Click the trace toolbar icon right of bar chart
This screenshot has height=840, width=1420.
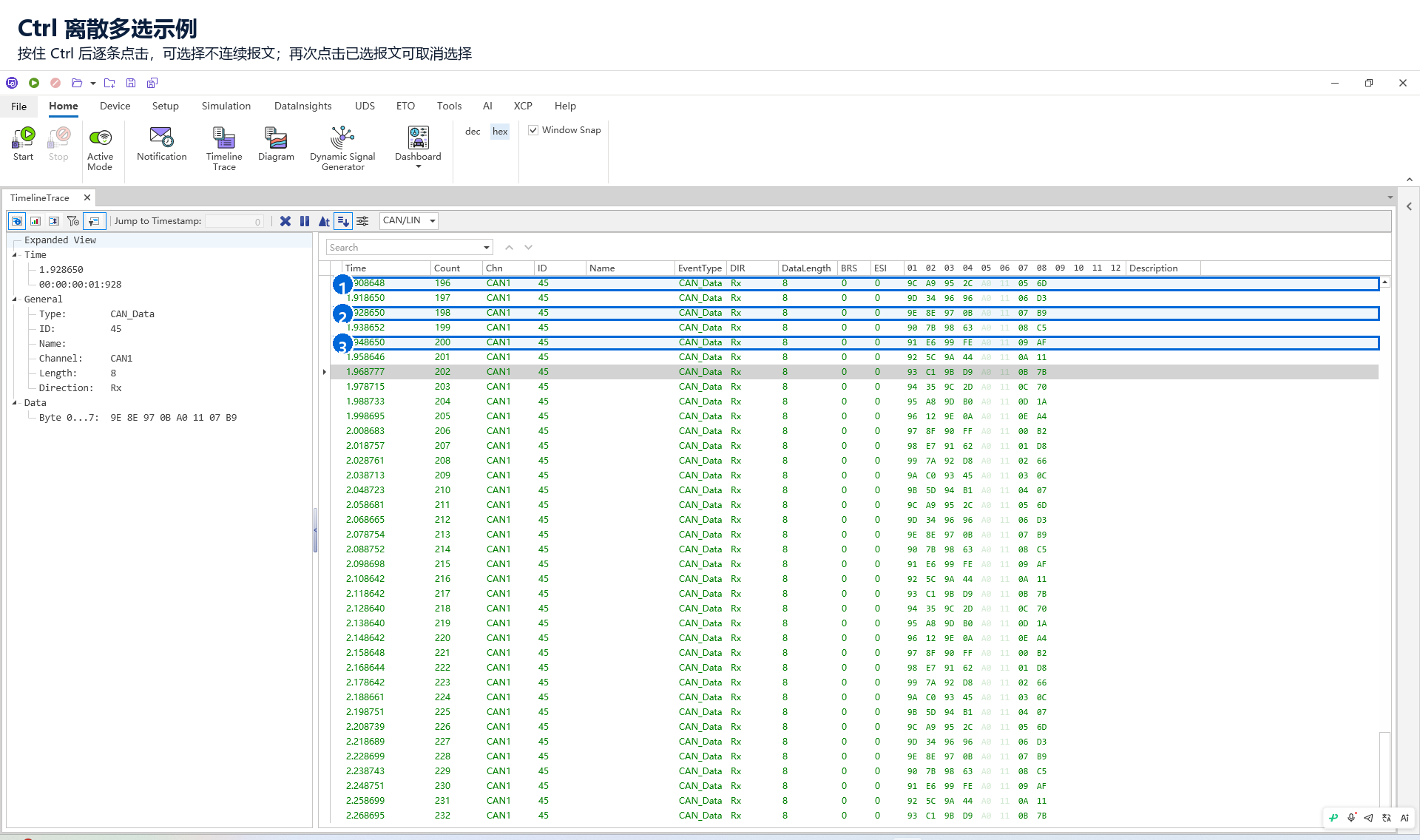(54, 221)
